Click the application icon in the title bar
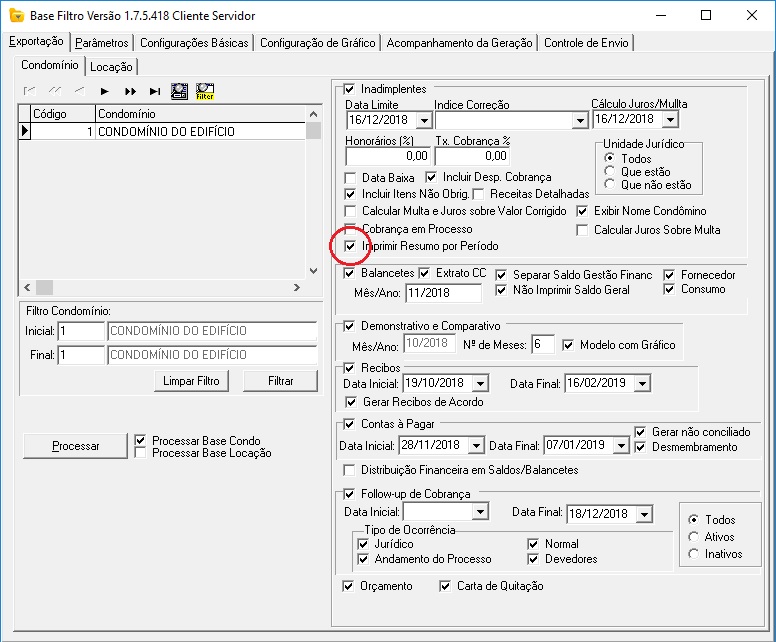Image resolution: width=776 pixels, height=642 pixels. coord(14,16)
